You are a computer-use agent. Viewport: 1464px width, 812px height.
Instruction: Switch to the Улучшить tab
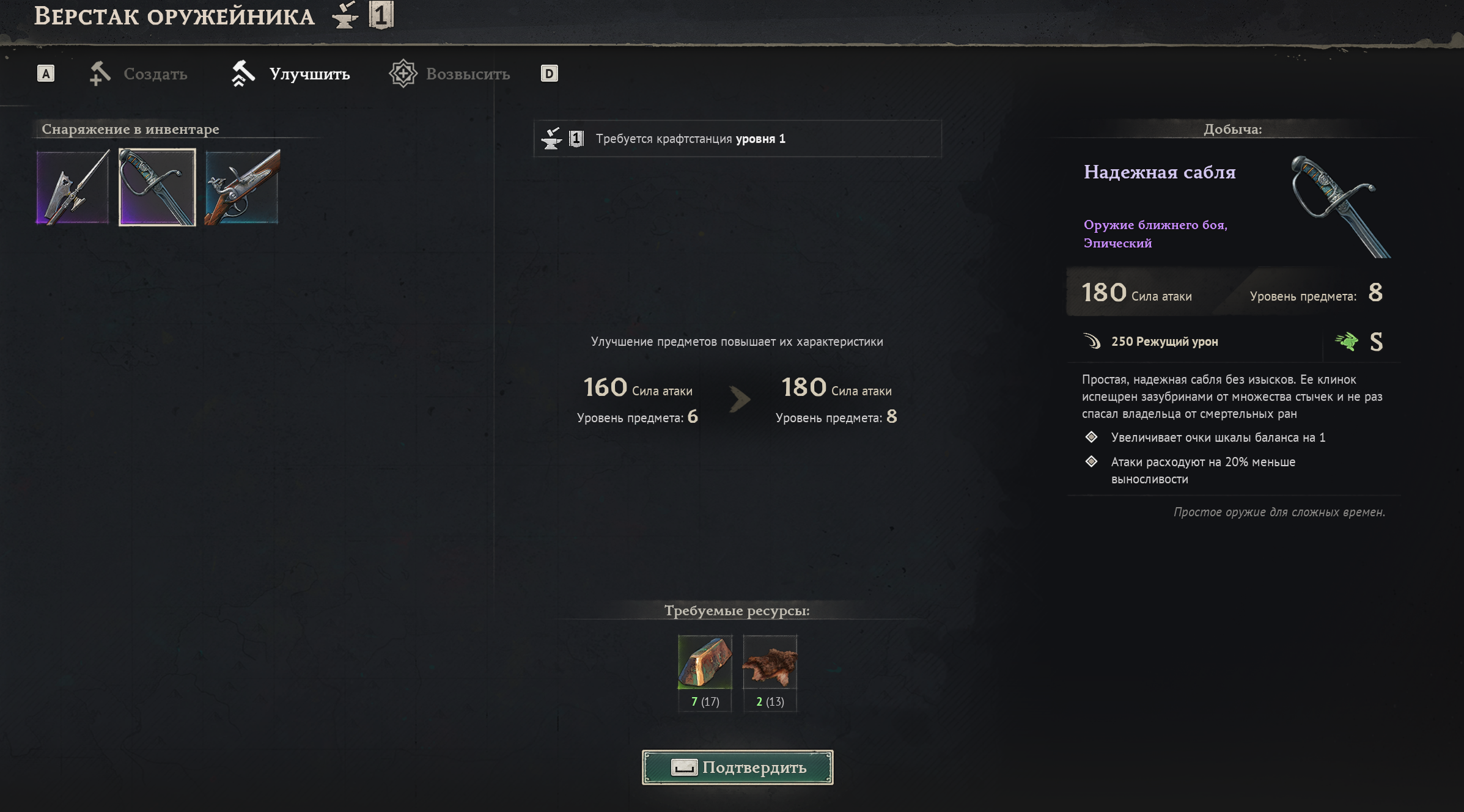click(290, 74)
